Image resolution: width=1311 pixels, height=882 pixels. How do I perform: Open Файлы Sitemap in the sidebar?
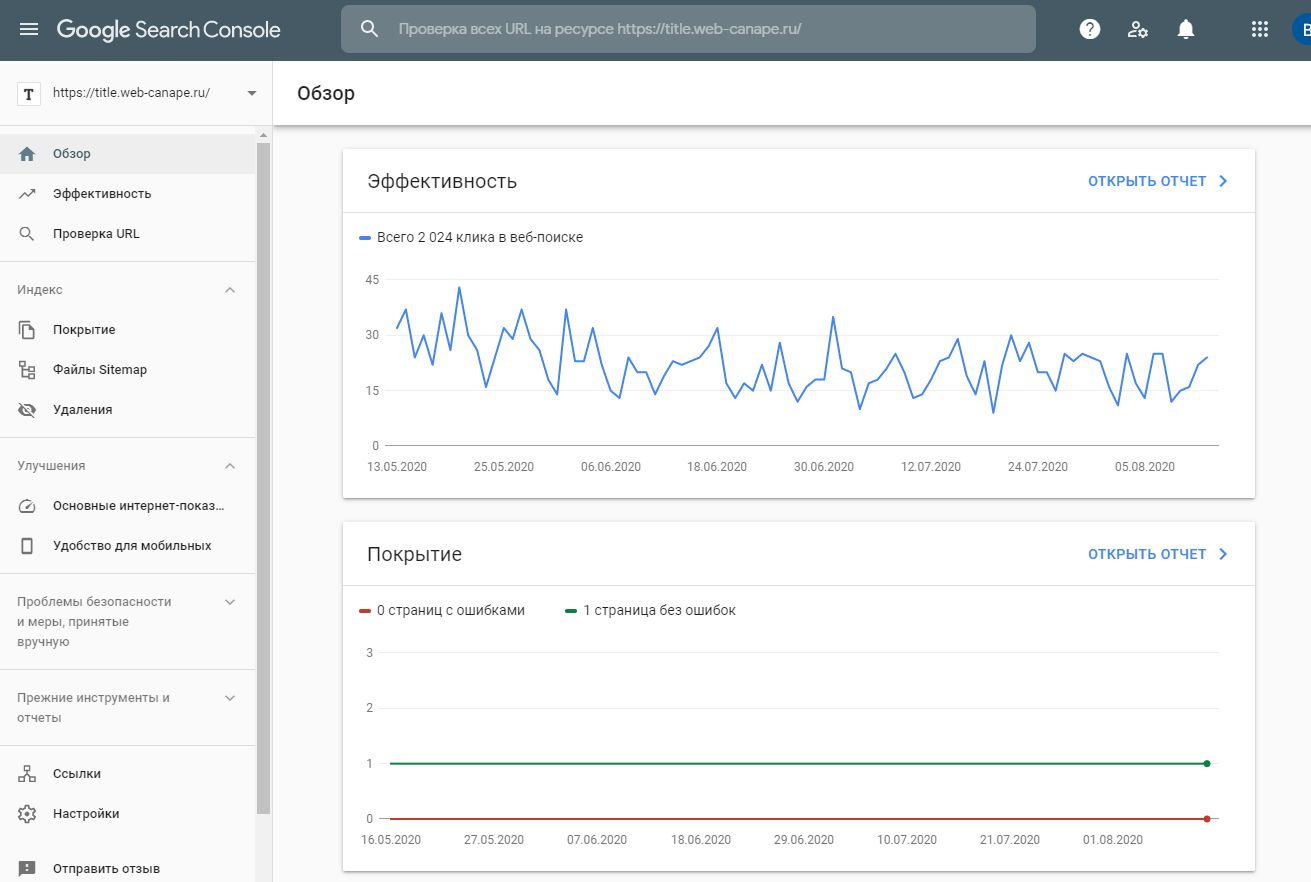pos(128,370)
